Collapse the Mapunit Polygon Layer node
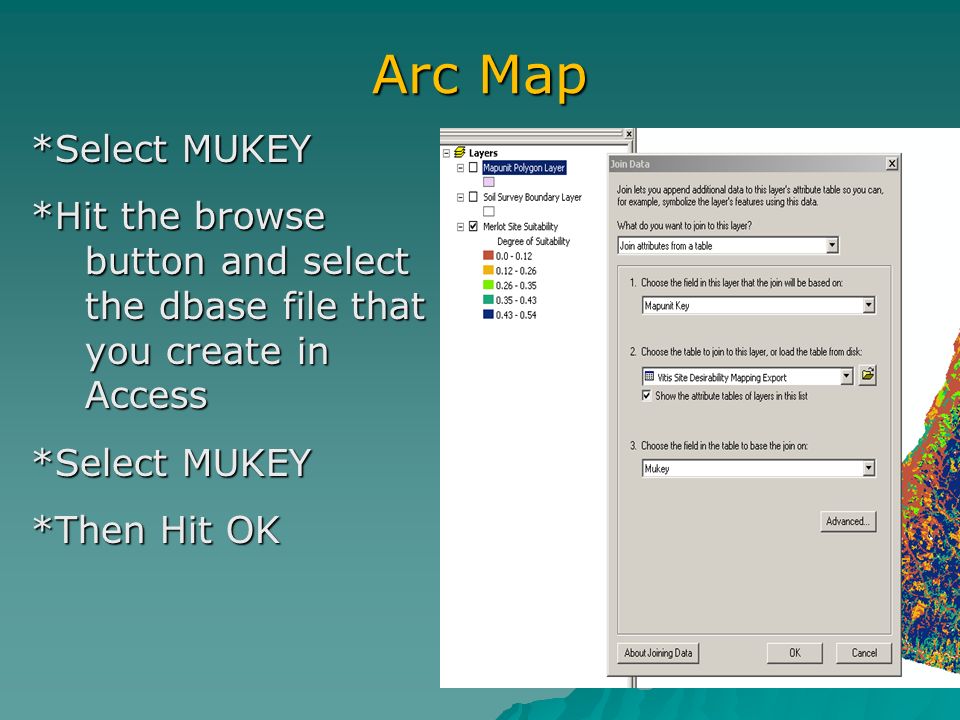960x720 pixels. 460,168
